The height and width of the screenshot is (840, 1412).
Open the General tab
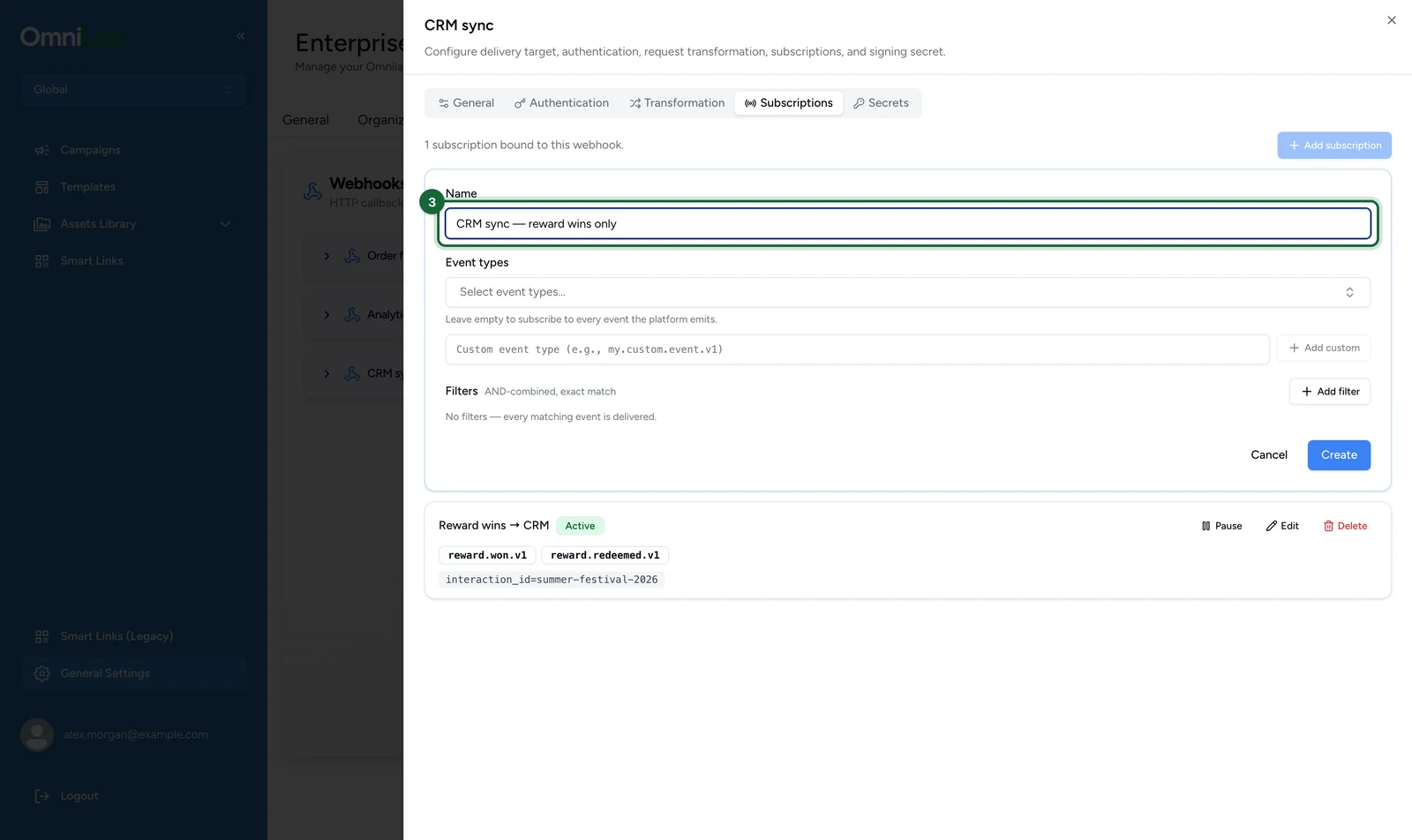467,103
